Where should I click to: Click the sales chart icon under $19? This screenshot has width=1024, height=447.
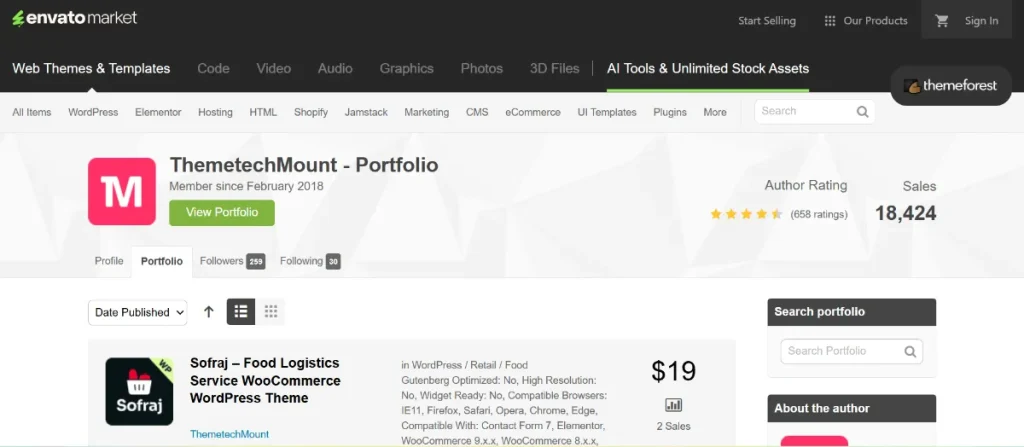pos(673,405)
